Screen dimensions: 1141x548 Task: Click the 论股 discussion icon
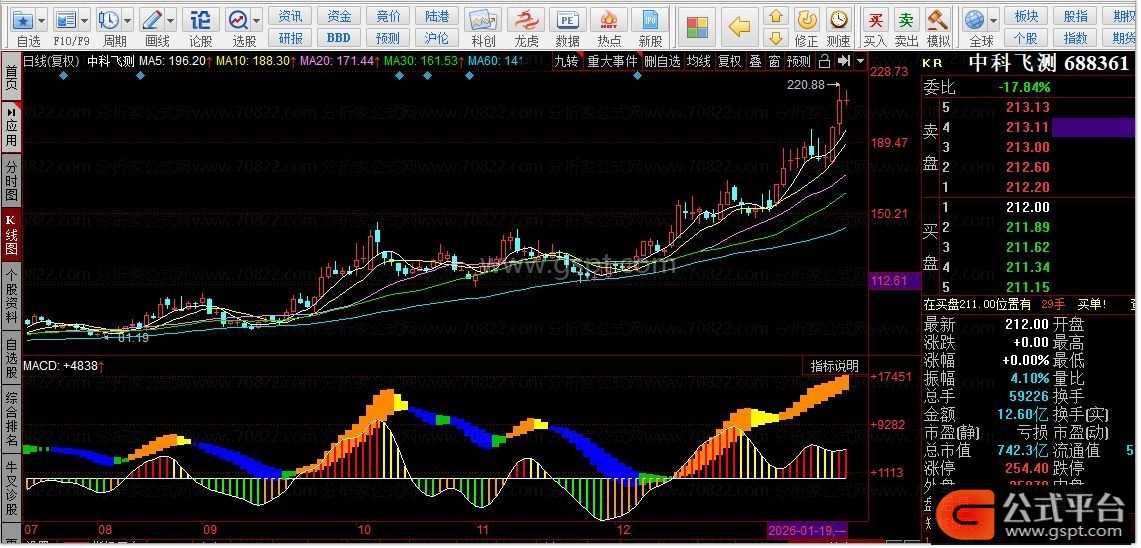[x=200, y=20]
